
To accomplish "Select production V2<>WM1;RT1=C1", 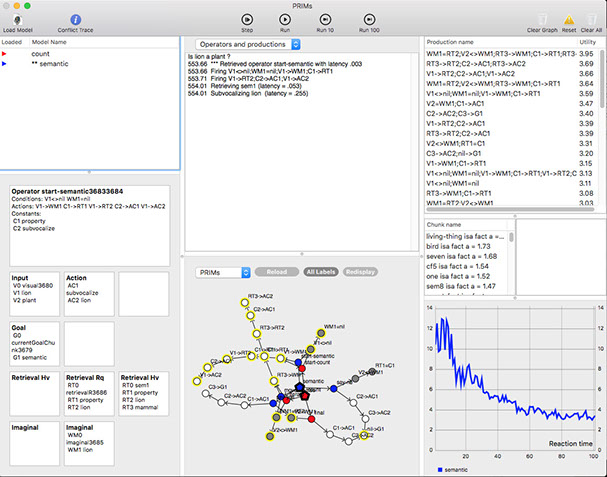I will click(512, 144).
